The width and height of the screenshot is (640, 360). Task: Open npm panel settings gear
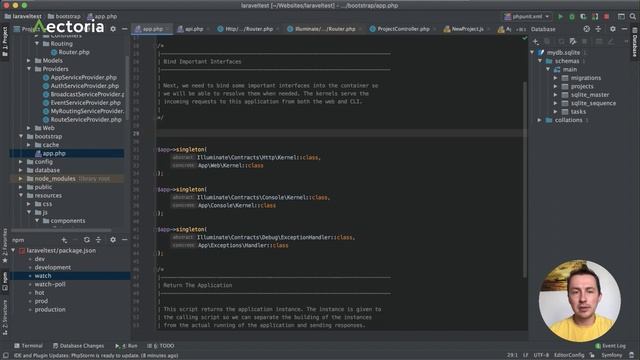pos(113,240)
